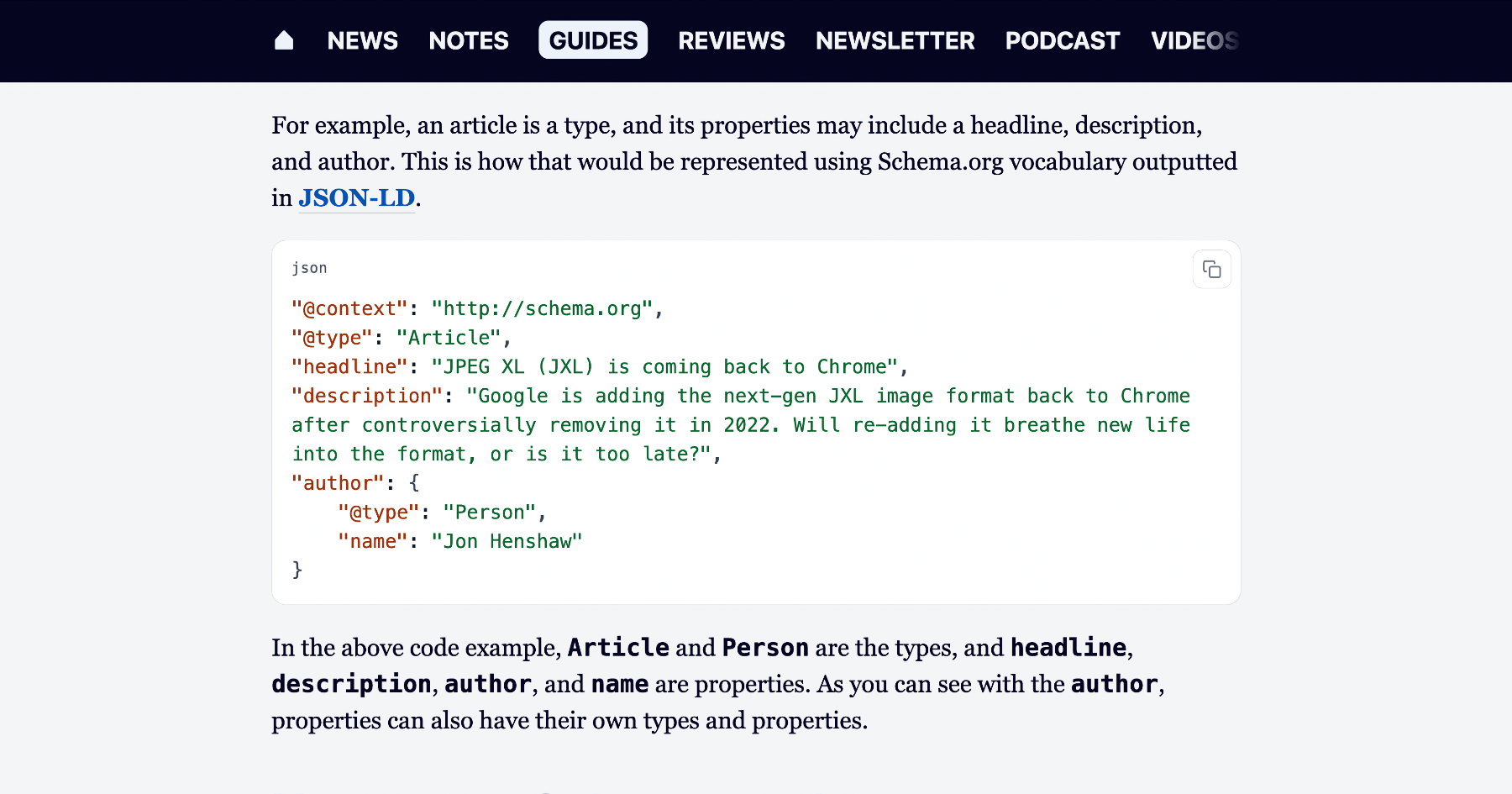Open the NEWS section
1512x794 pixels.
362,40
